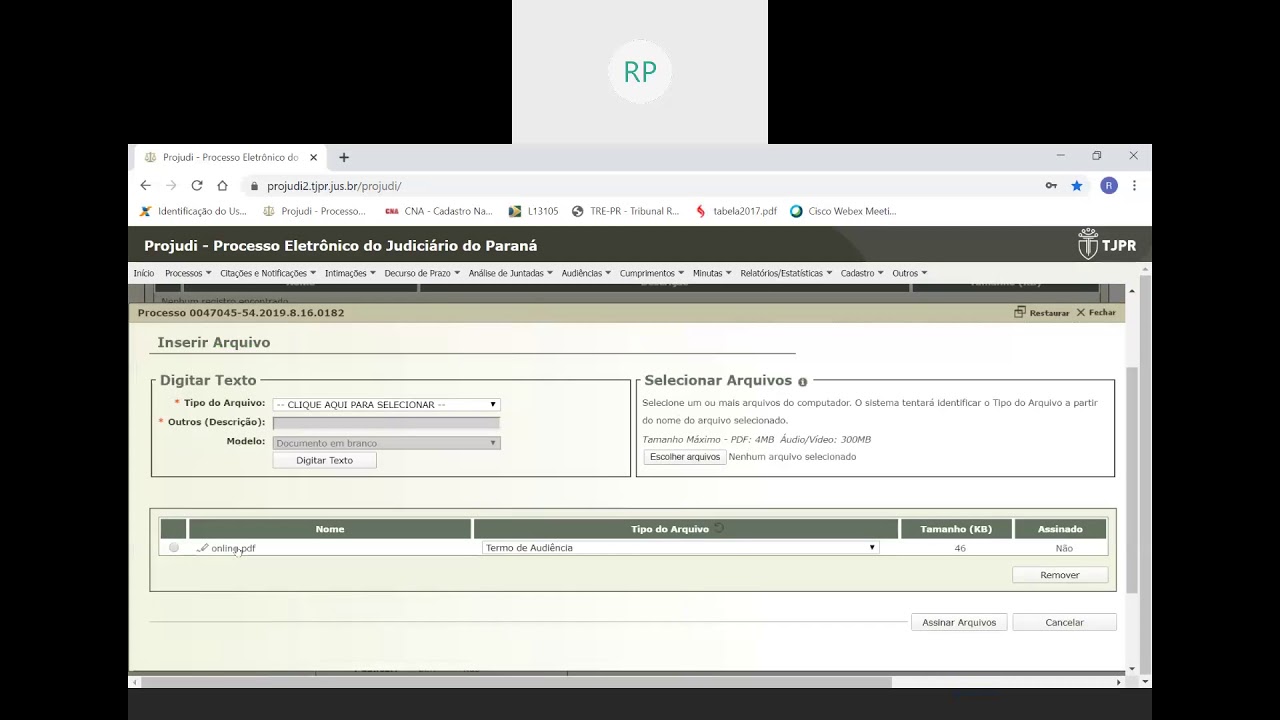Expand Relatórios/Estatísticas menu
Image resolution: width=1280 pixels, height=720 pixels.
coord(786,273)
